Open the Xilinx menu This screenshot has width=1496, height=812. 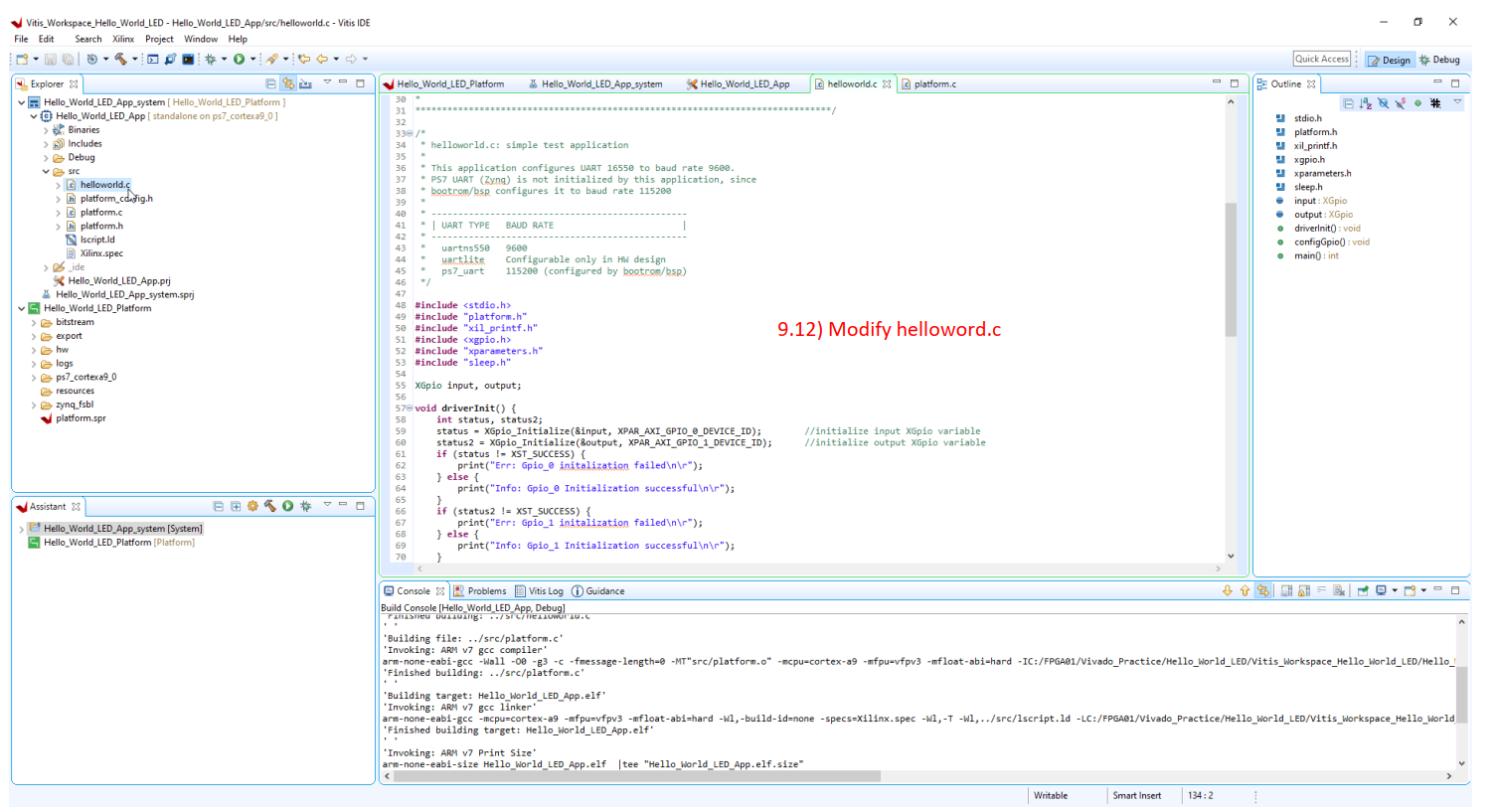[x=123, y=39]
